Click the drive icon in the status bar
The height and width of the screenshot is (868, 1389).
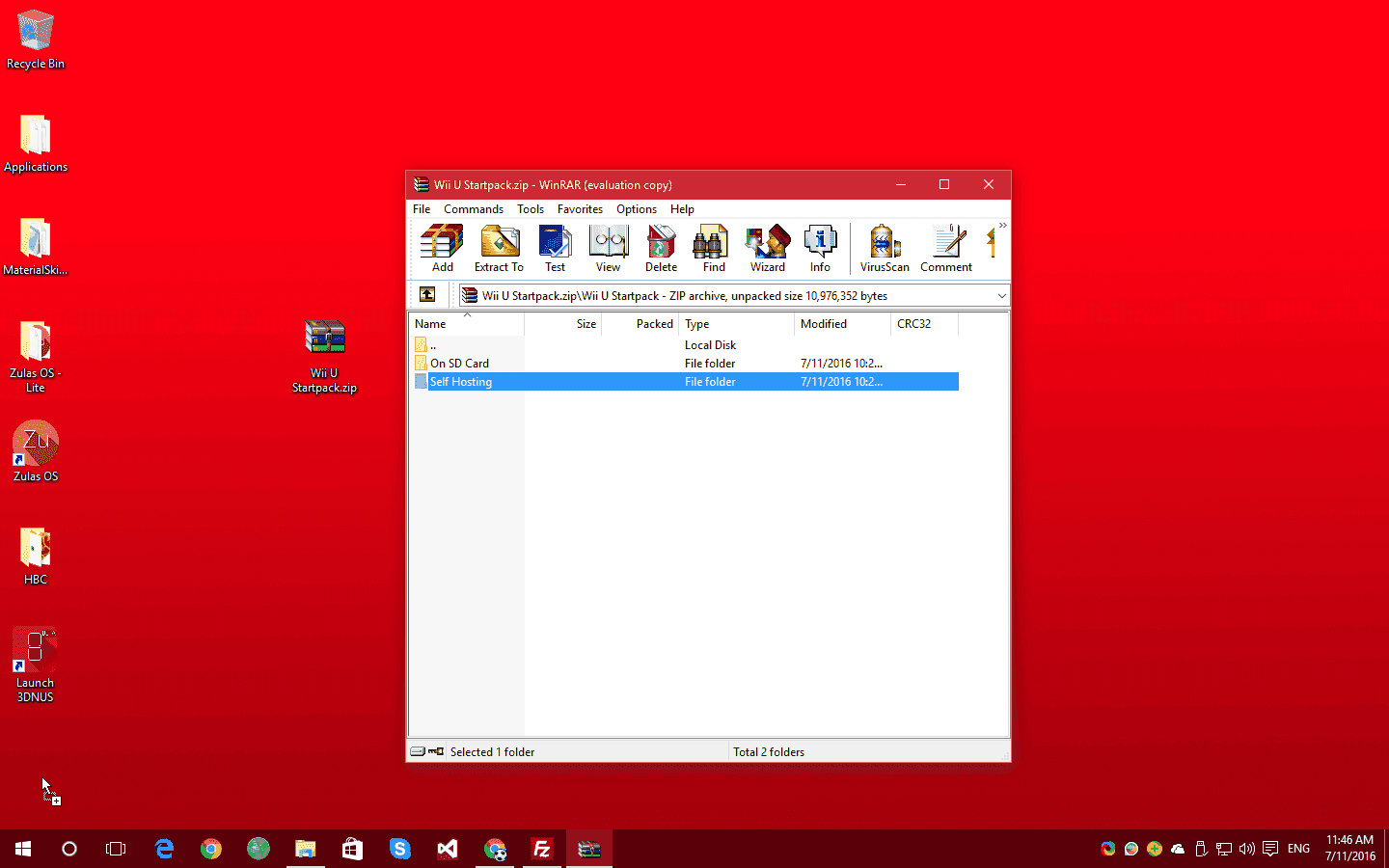[418, 751]
